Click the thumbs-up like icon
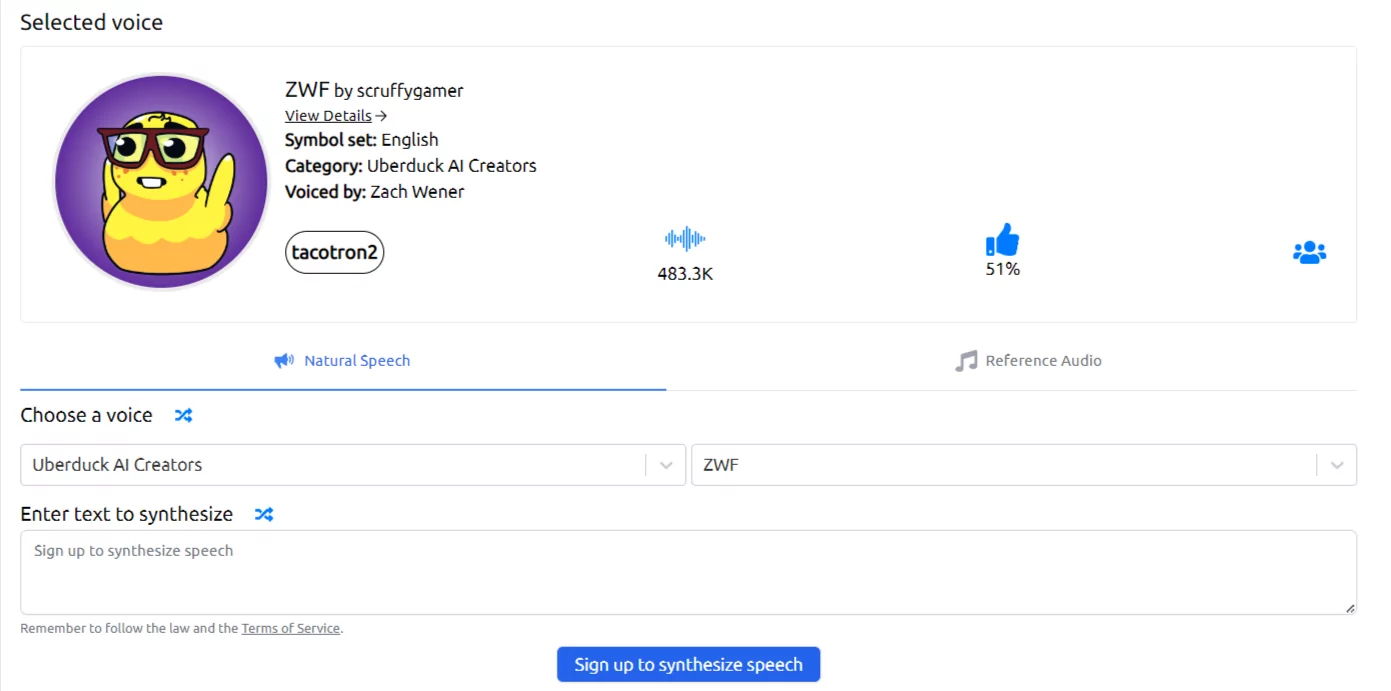 pyautogui.click(x=1002, y=240)
